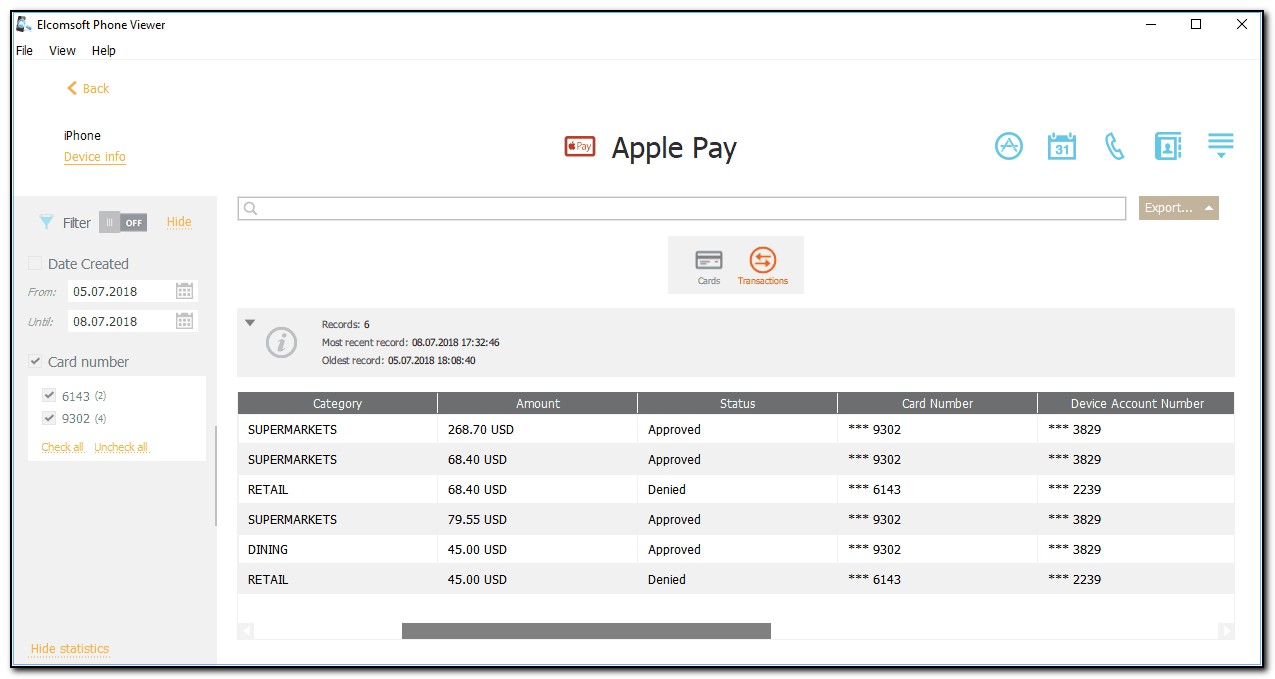The width and height of the screenshot is (1275, 679).
Task: Select the Transactions view icon
Action: tap(762, 265)
